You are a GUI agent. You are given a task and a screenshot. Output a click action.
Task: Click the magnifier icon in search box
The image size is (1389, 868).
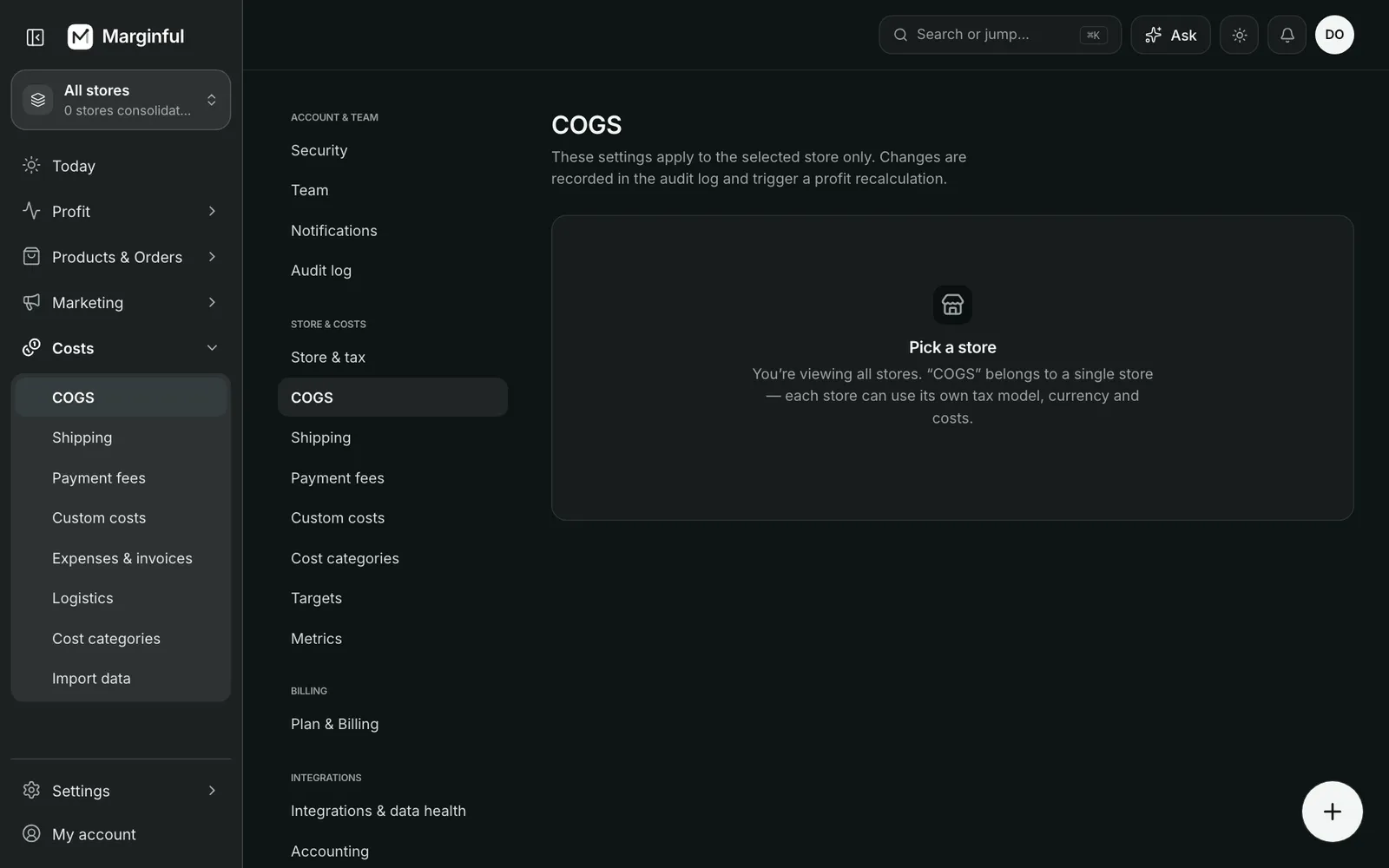pyautogui.click(x=900, y=35)
